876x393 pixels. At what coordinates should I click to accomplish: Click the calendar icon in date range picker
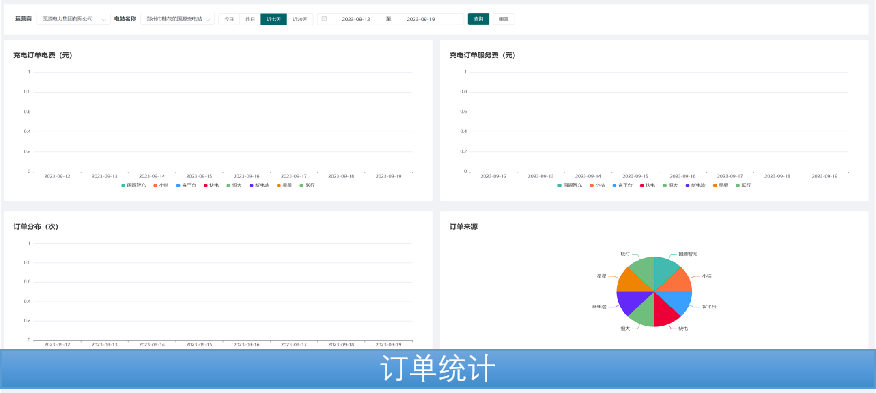click(324, 19)
